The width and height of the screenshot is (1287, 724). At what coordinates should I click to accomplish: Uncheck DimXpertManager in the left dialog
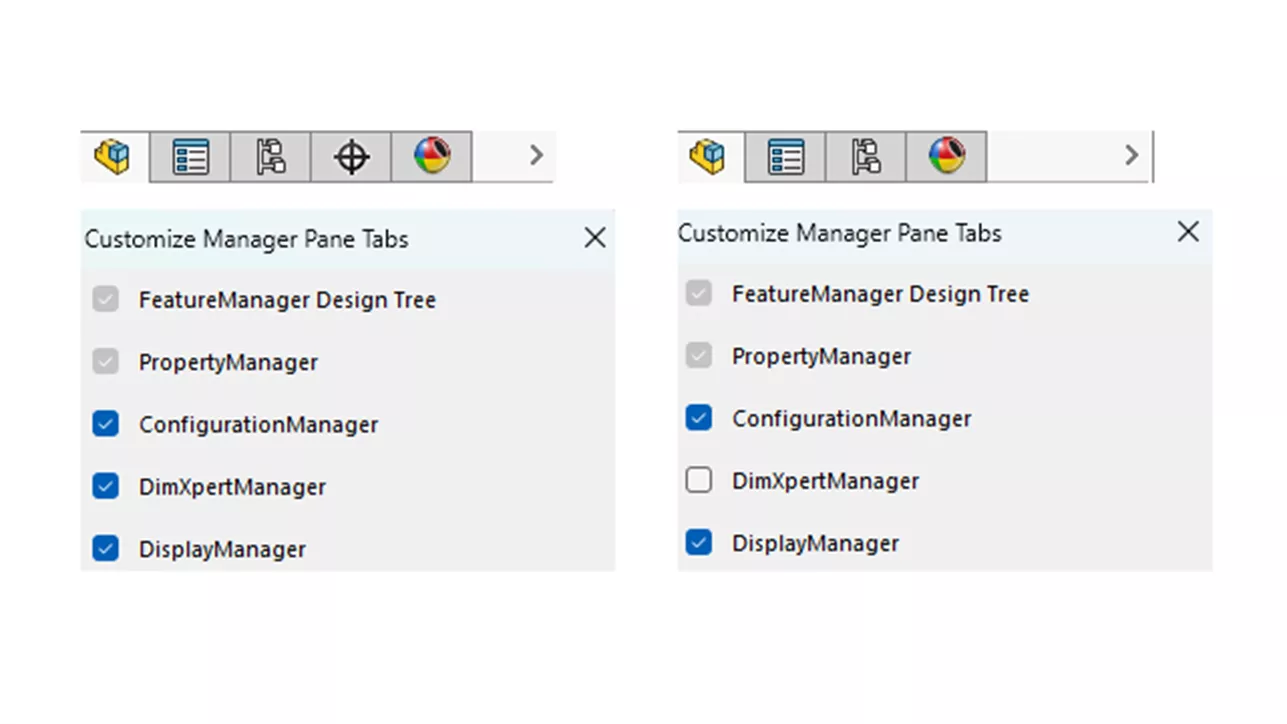click(105, 486)
